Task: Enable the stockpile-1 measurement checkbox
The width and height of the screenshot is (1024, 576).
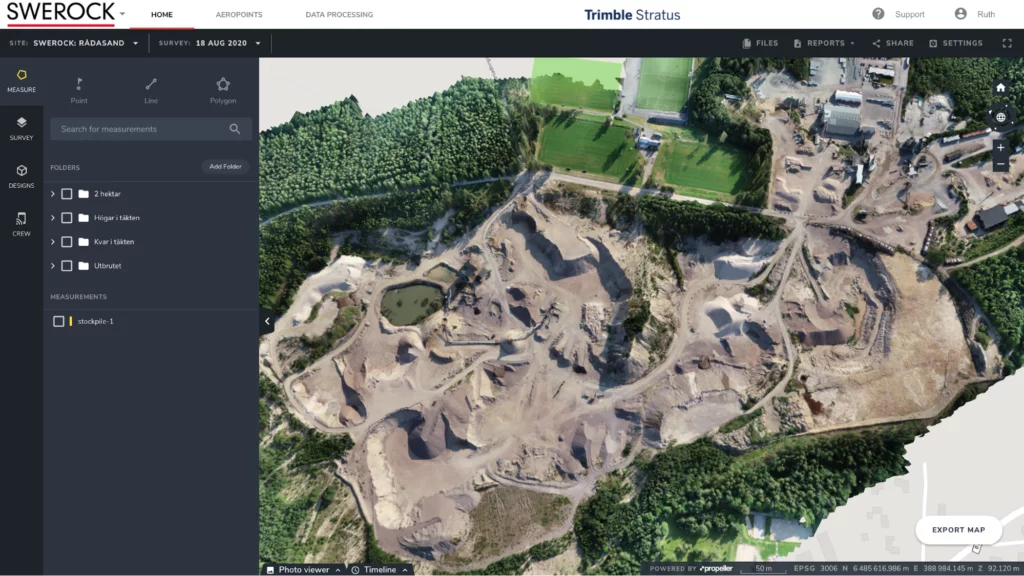Action: tap(59, 321)
